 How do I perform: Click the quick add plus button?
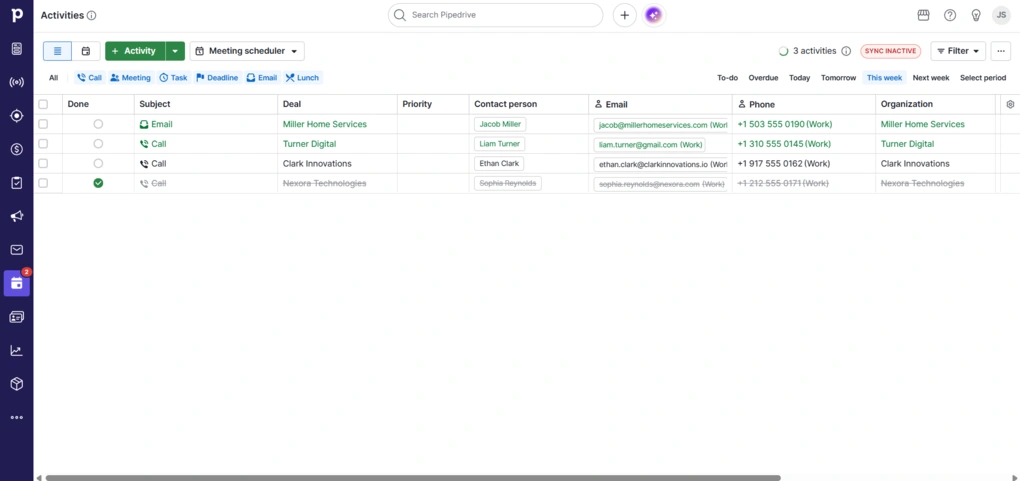click(x=624, y=15)
